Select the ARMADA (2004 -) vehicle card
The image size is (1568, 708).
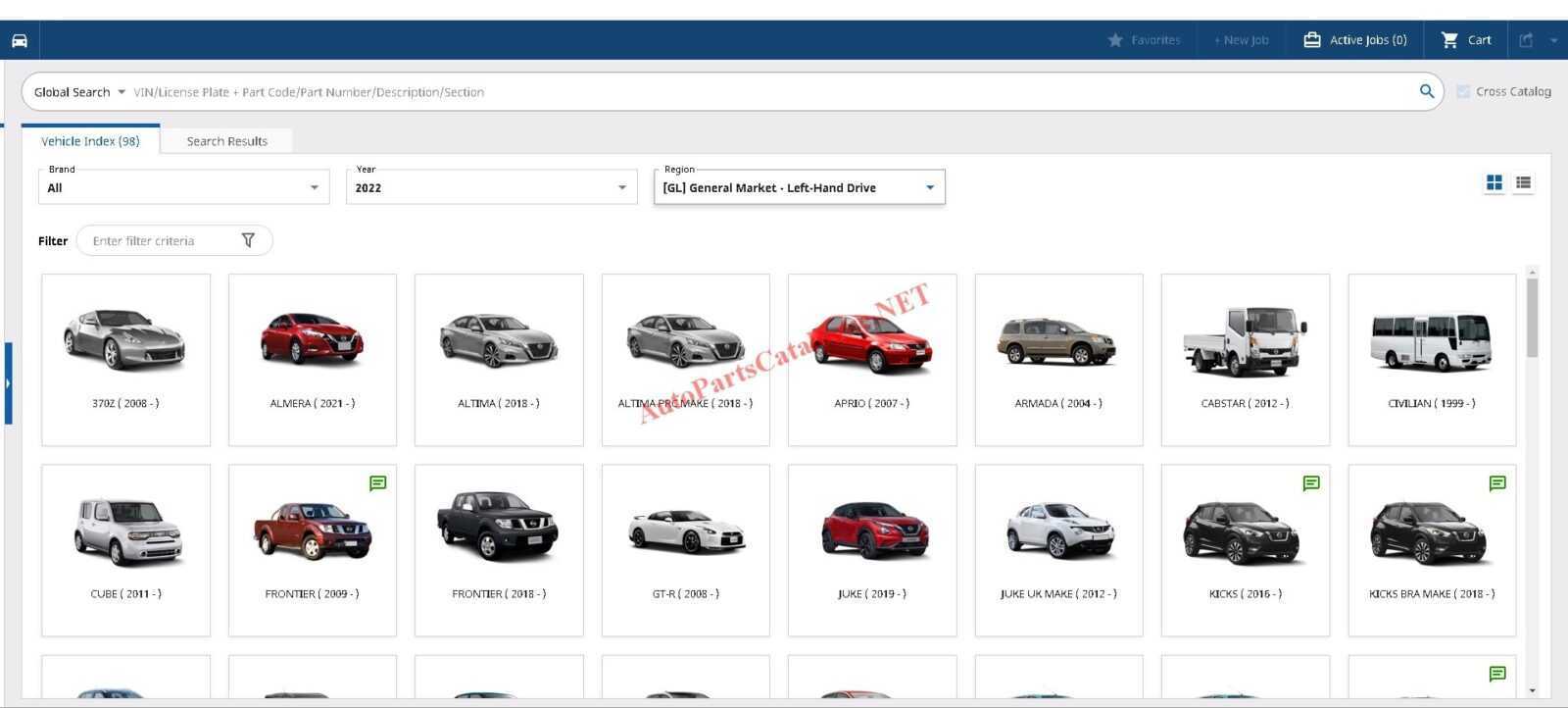1059,360
